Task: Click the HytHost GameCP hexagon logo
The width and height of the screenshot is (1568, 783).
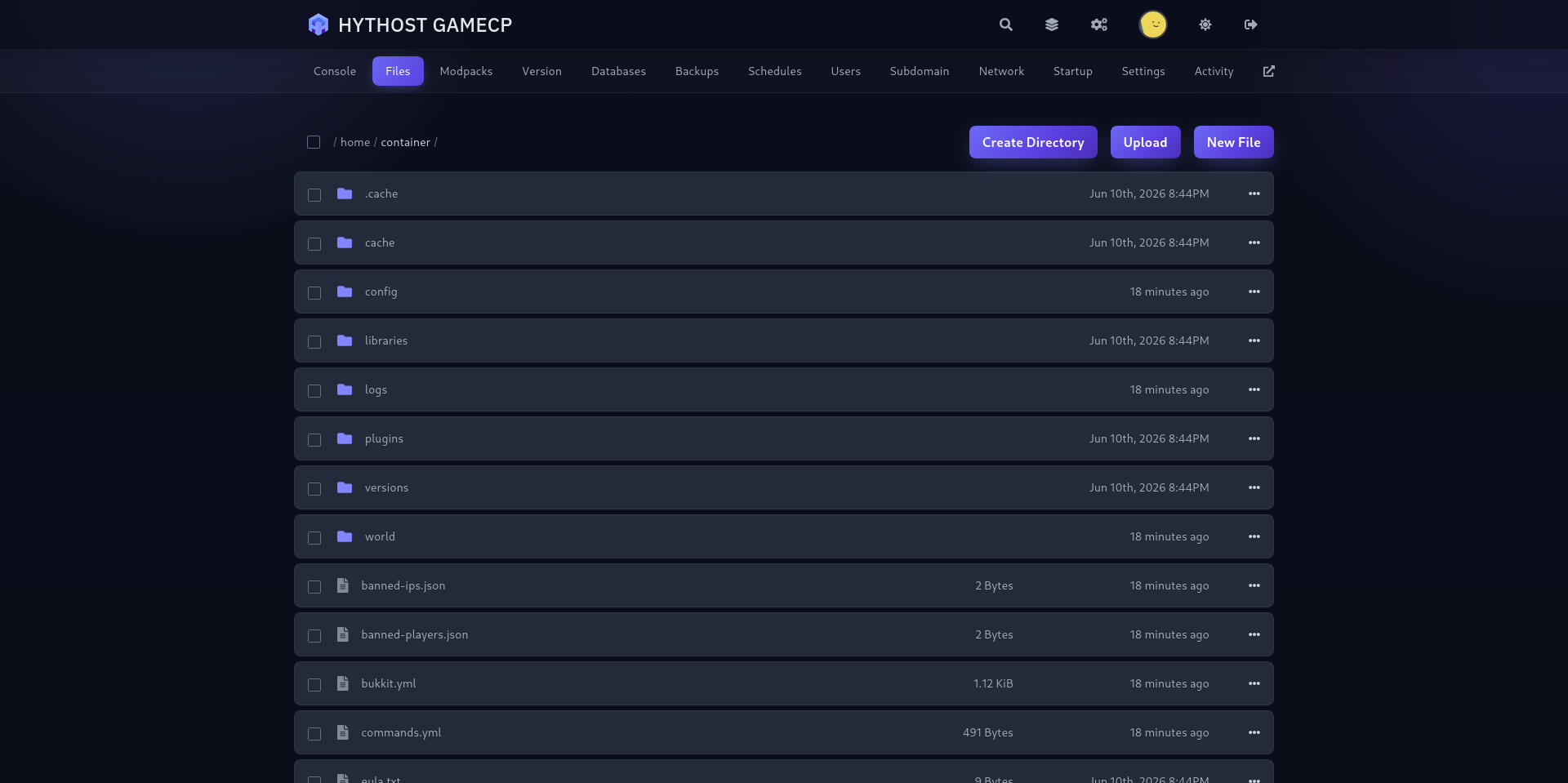Action: (x=318, y=24)
